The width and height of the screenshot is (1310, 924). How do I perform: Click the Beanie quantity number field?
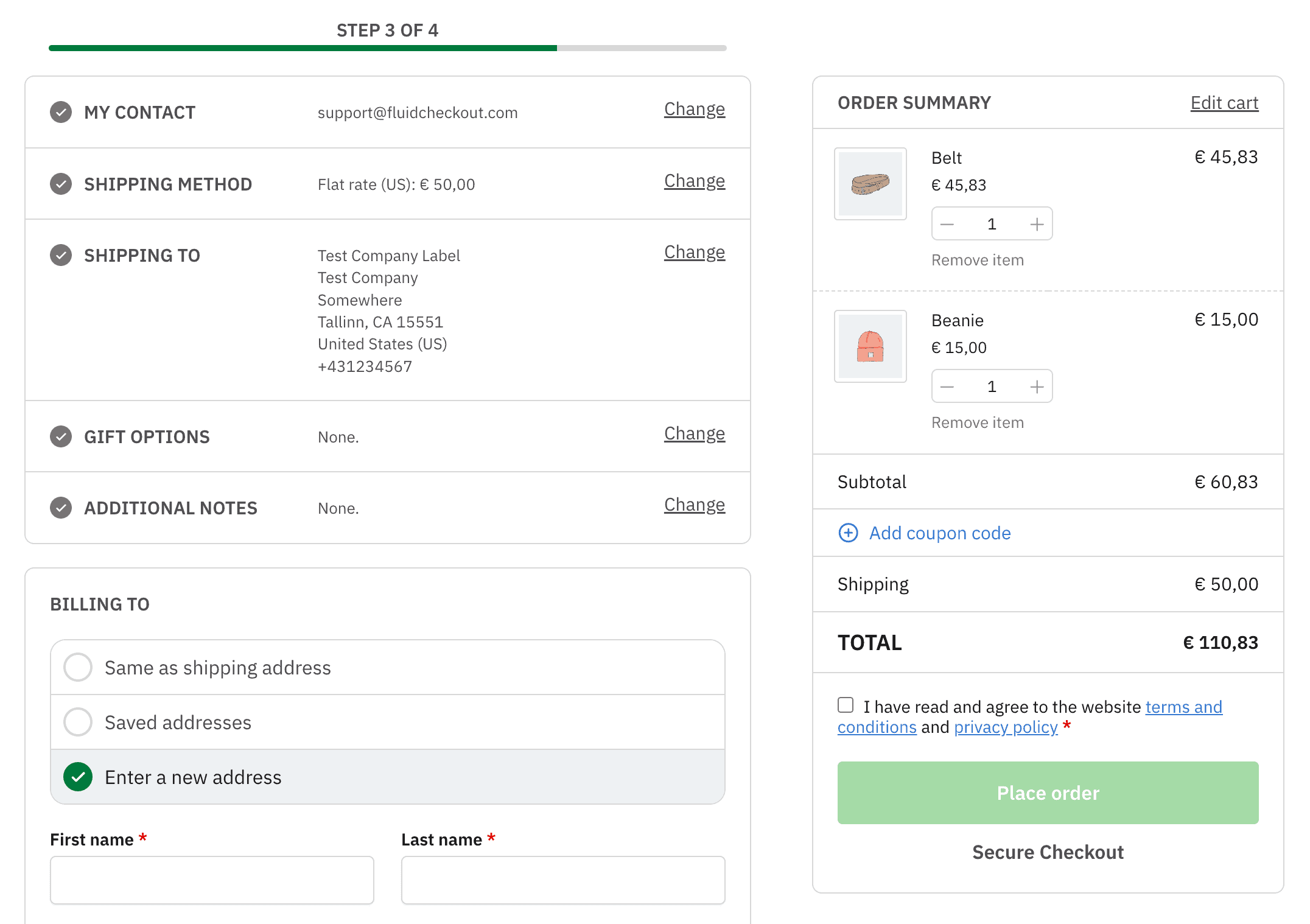(x=992, y=387)
